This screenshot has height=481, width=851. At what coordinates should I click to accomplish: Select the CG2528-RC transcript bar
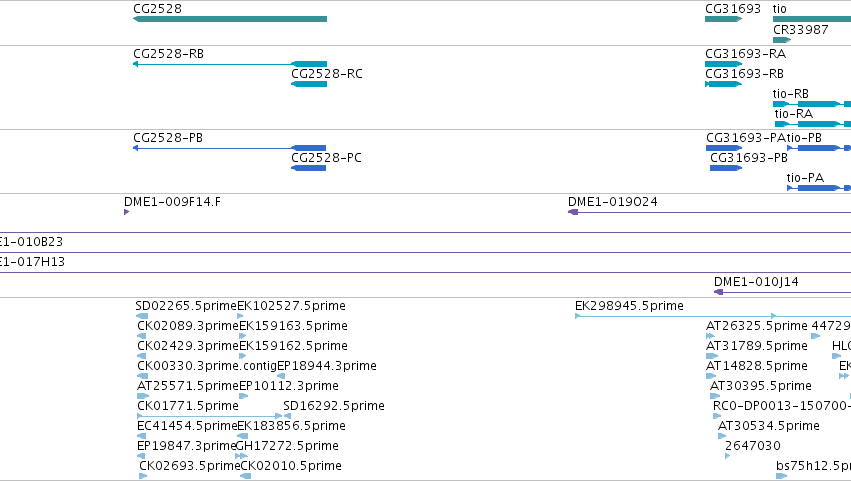point(309,84)
